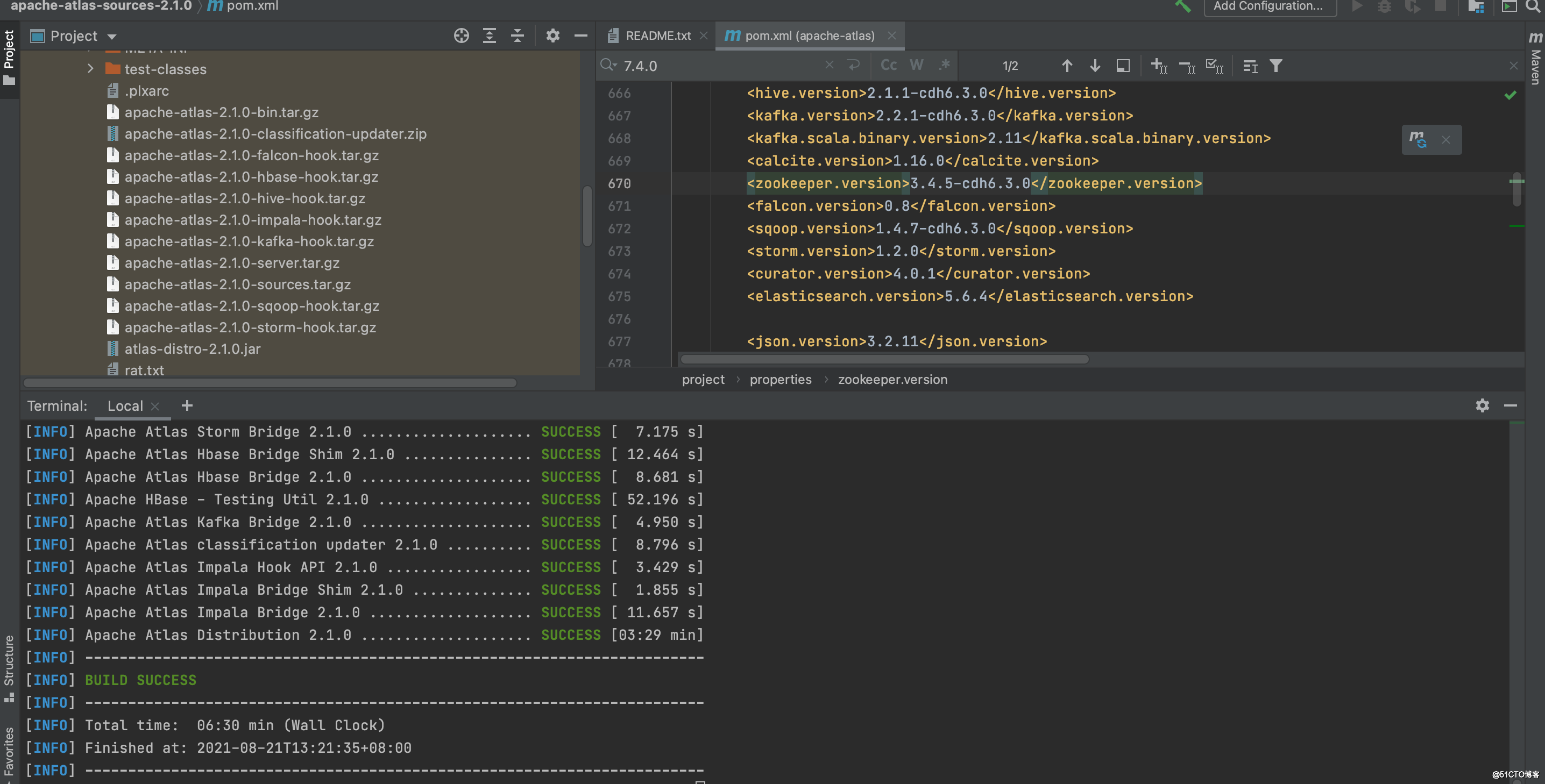
Task: Click the next occurrence down arrow
Action: coord(1095,66)
